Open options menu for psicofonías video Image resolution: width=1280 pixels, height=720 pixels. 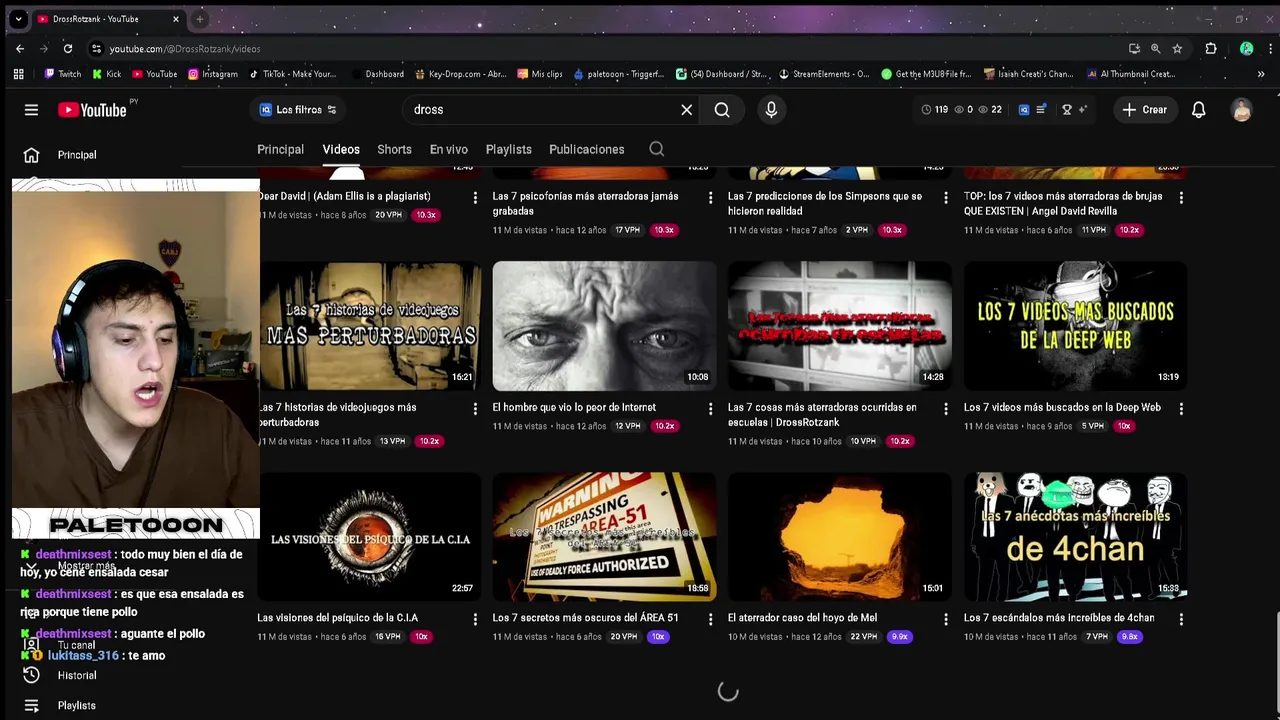(711, 198)
